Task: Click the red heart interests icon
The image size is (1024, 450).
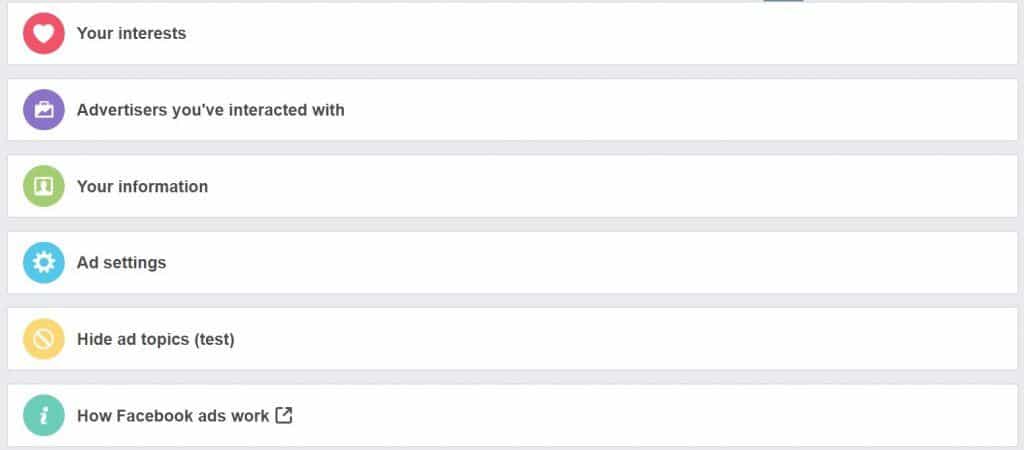Action: 44,33
